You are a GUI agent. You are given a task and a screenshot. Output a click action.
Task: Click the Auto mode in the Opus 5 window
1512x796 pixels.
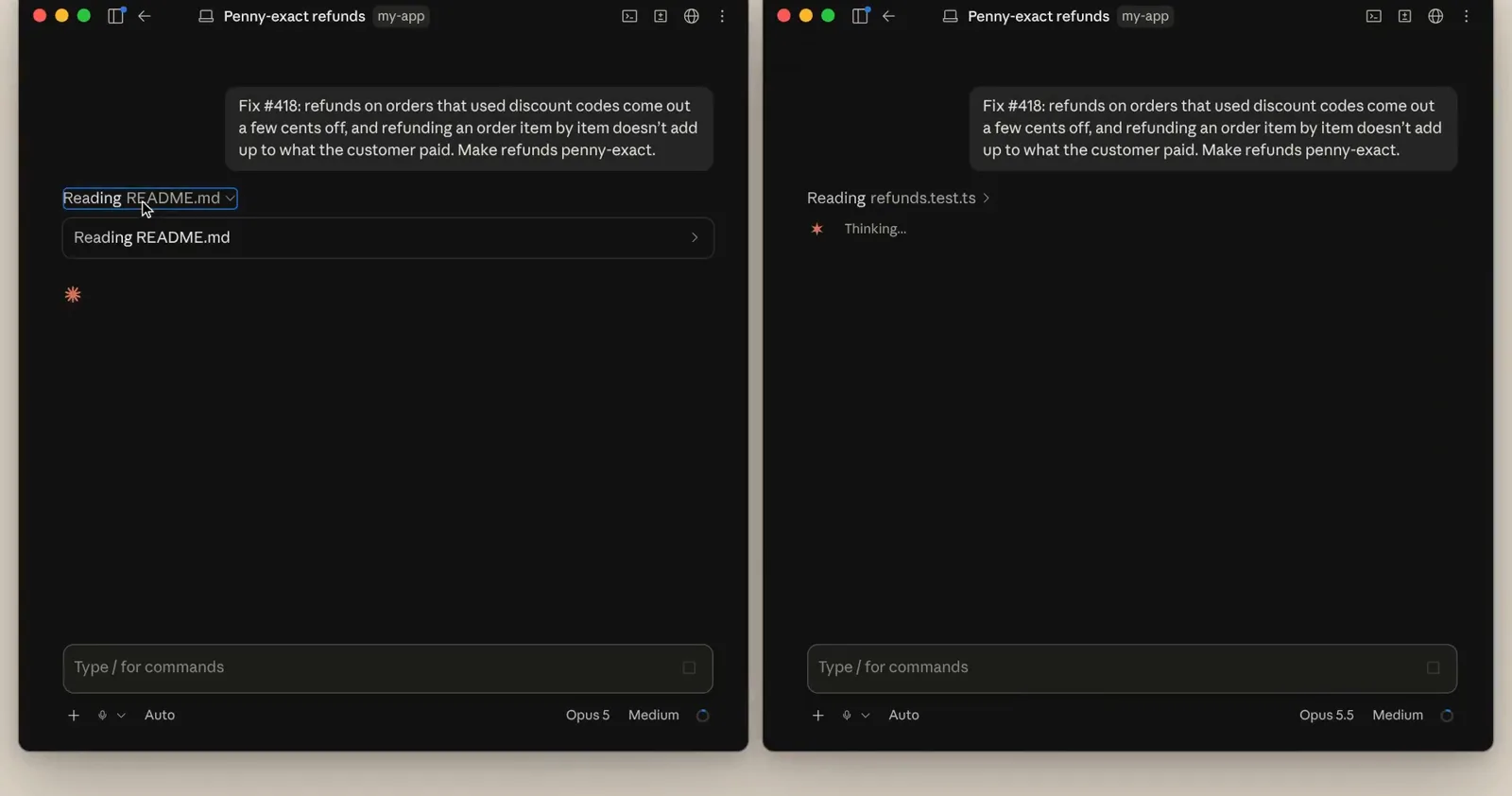(x=160, y=716)
